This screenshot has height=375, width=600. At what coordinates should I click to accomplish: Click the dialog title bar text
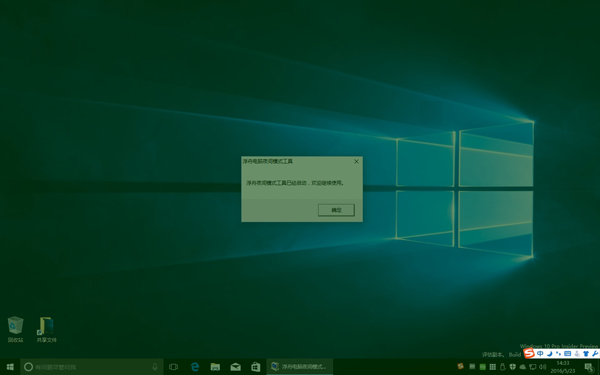(x=267, y=161)
